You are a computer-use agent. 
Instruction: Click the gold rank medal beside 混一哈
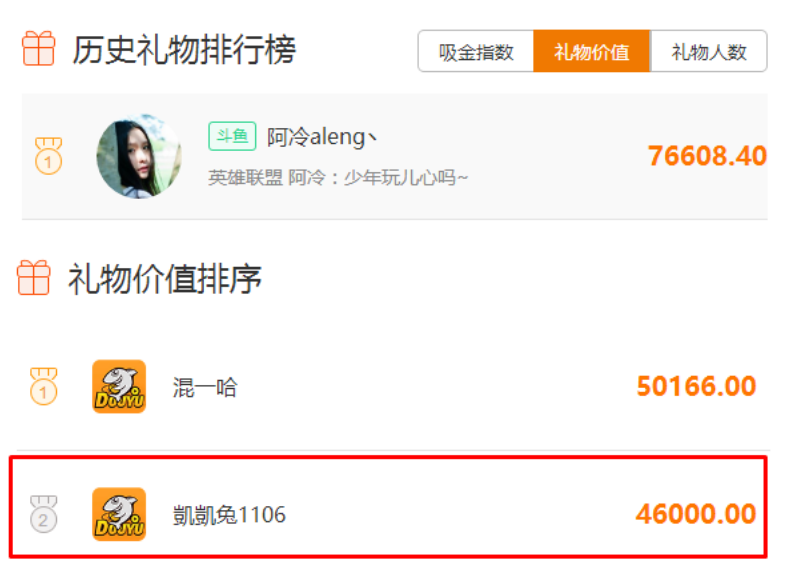[x=44, y=386]
